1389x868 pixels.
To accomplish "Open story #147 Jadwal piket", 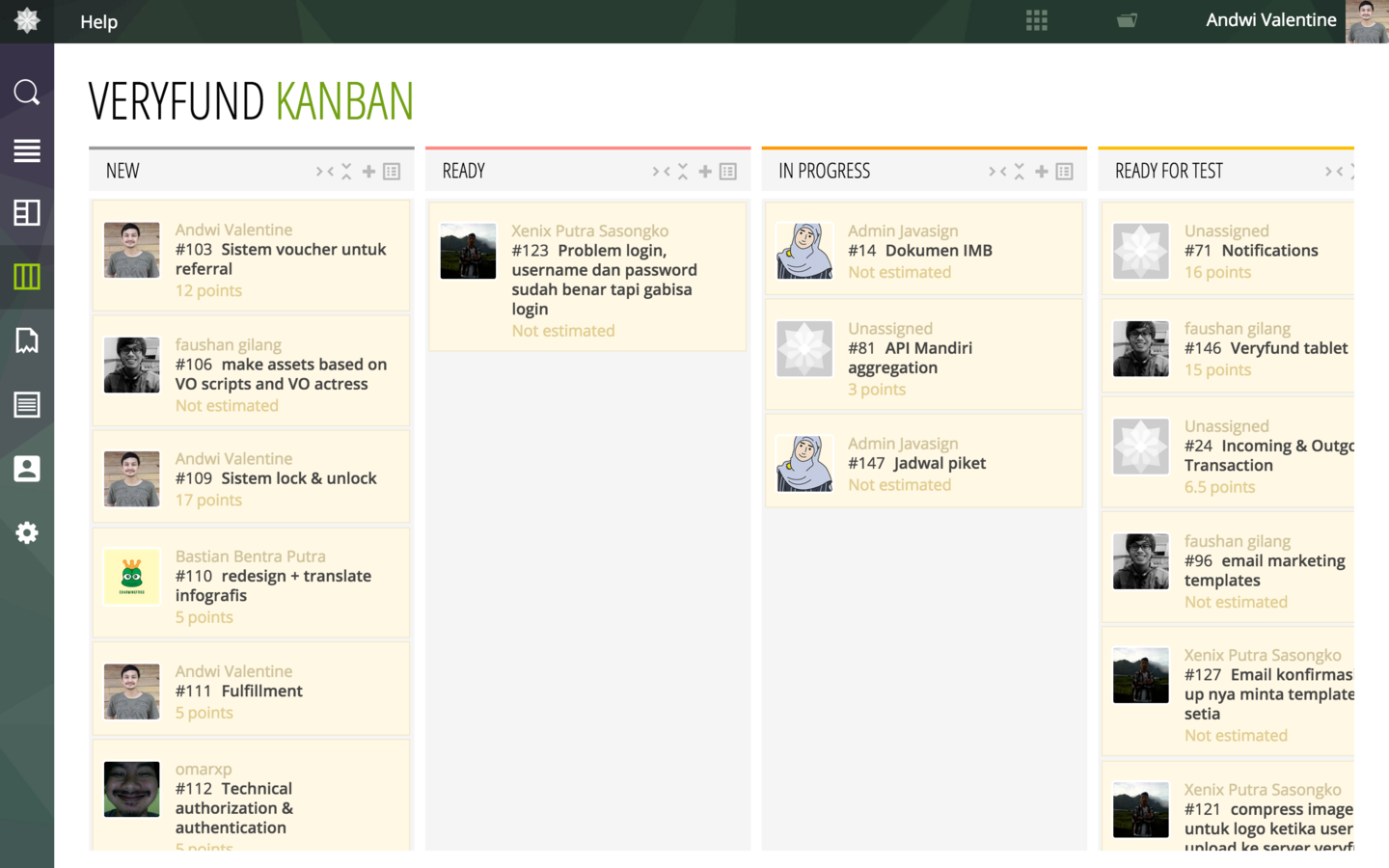I will coord(916,463).
